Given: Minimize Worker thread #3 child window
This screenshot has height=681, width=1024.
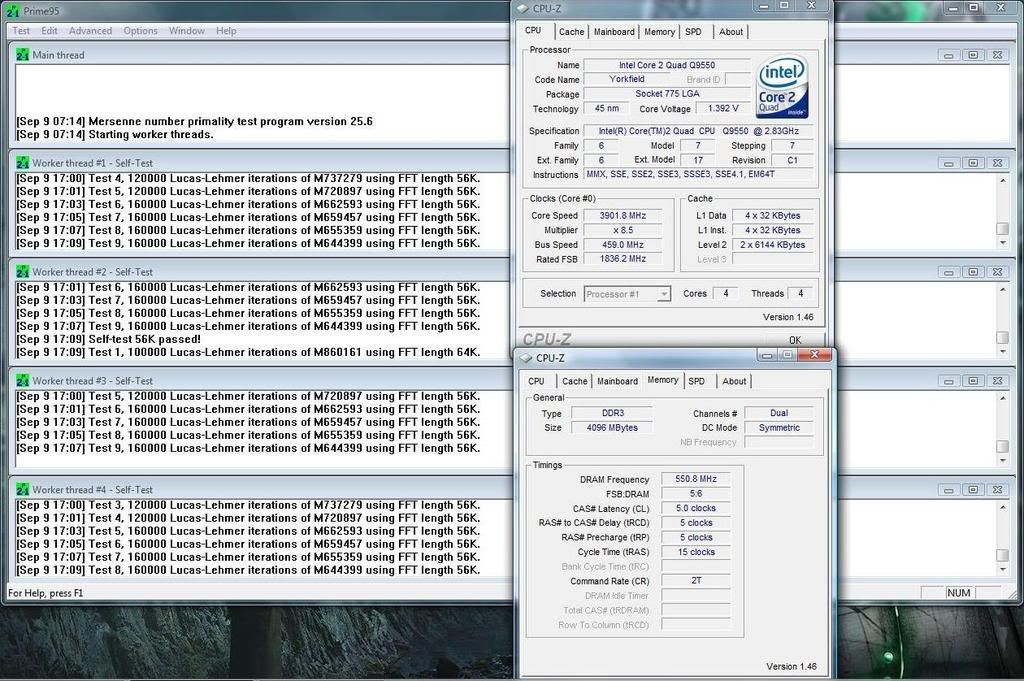Looking at the screenshot, I should click(x=948, y=381).
